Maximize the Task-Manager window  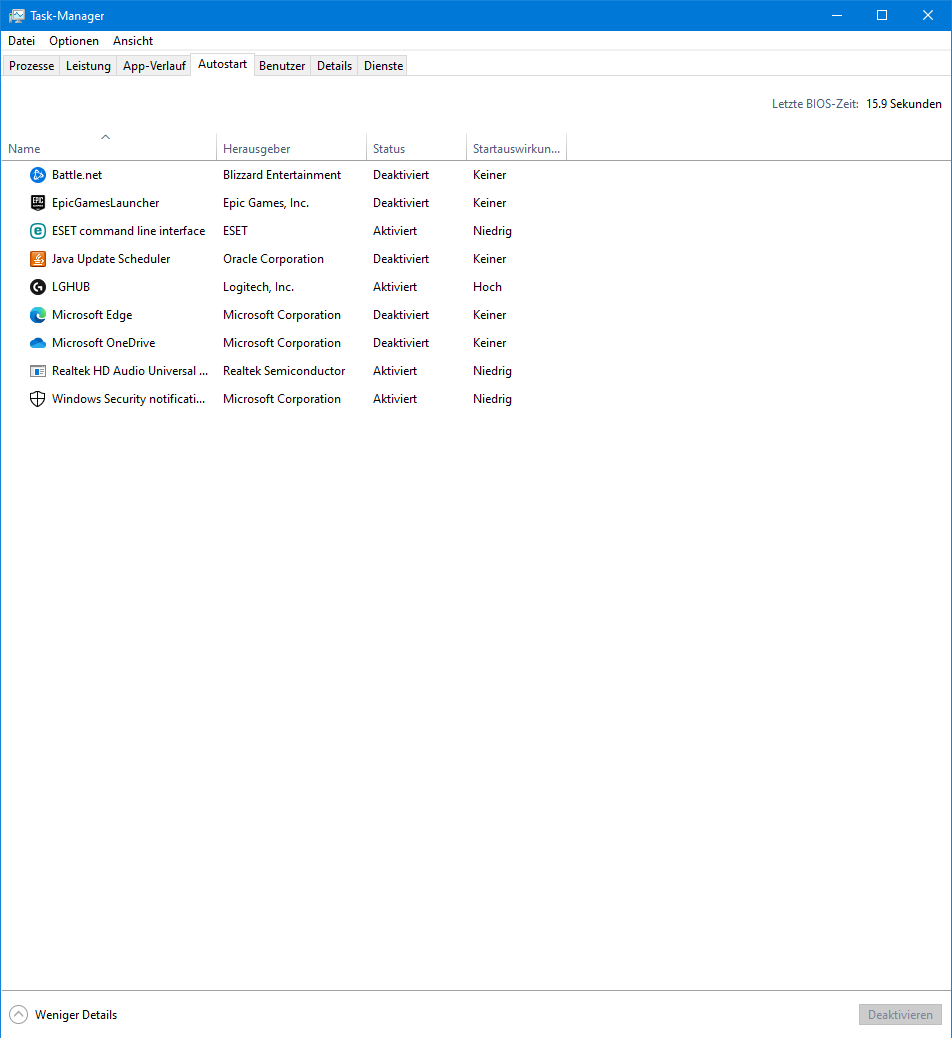[882, 15]
